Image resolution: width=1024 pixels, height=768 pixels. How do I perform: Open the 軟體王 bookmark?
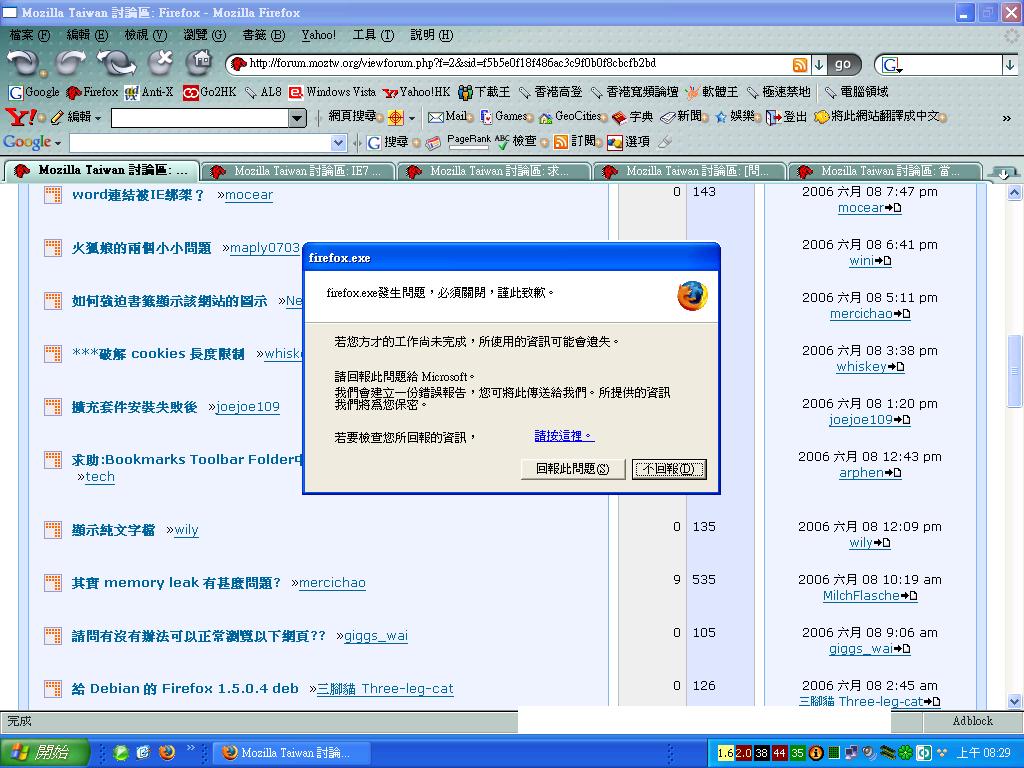712,92
